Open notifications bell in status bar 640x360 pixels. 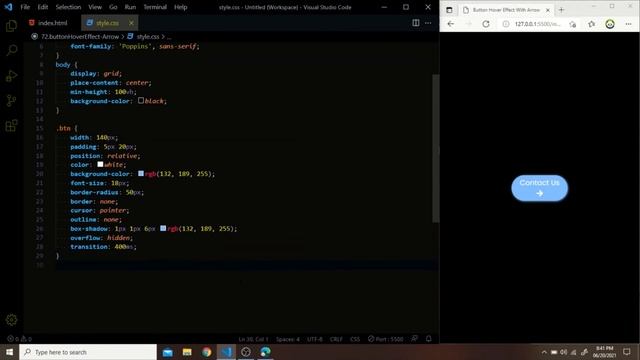click(429, 339)
